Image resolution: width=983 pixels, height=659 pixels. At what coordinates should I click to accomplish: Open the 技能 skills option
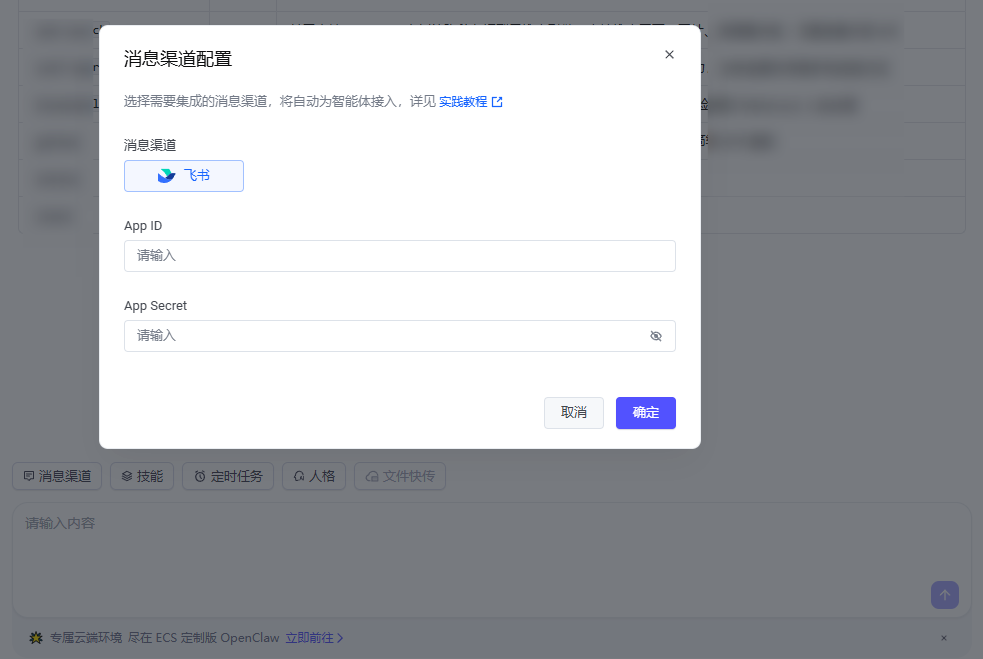coord(142,477)
